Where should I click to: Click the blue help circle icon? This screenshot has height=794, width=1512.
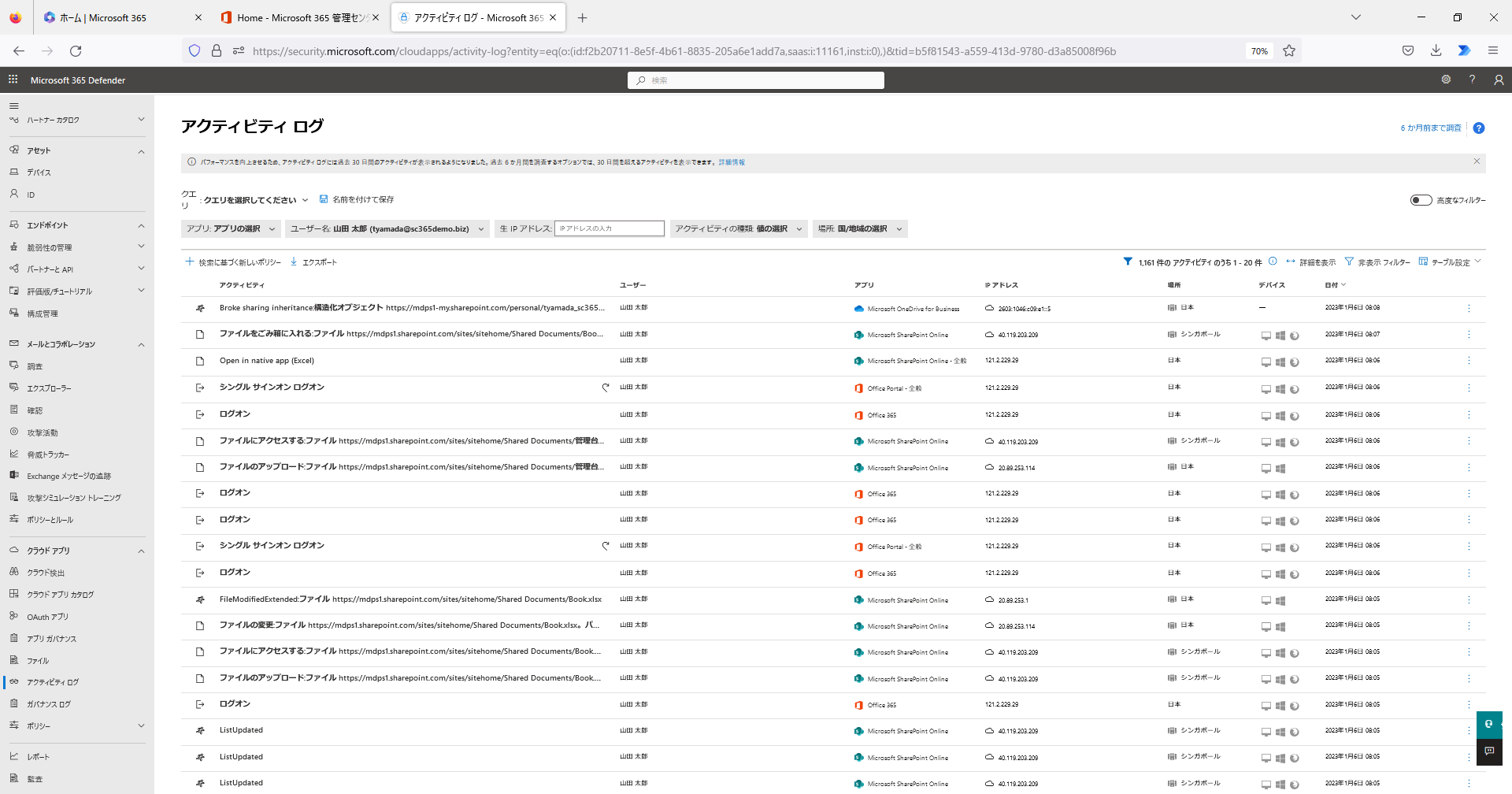point(1479,128)
